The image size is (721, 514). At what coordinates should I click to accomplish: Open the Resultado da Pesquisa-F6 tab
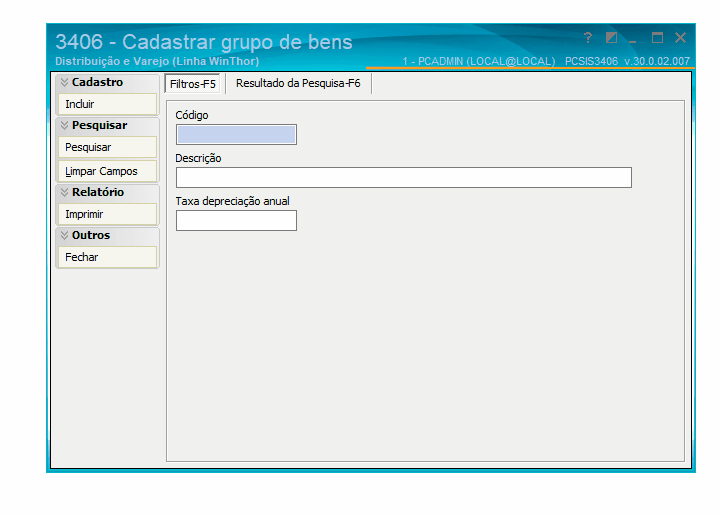click(298, 83)
